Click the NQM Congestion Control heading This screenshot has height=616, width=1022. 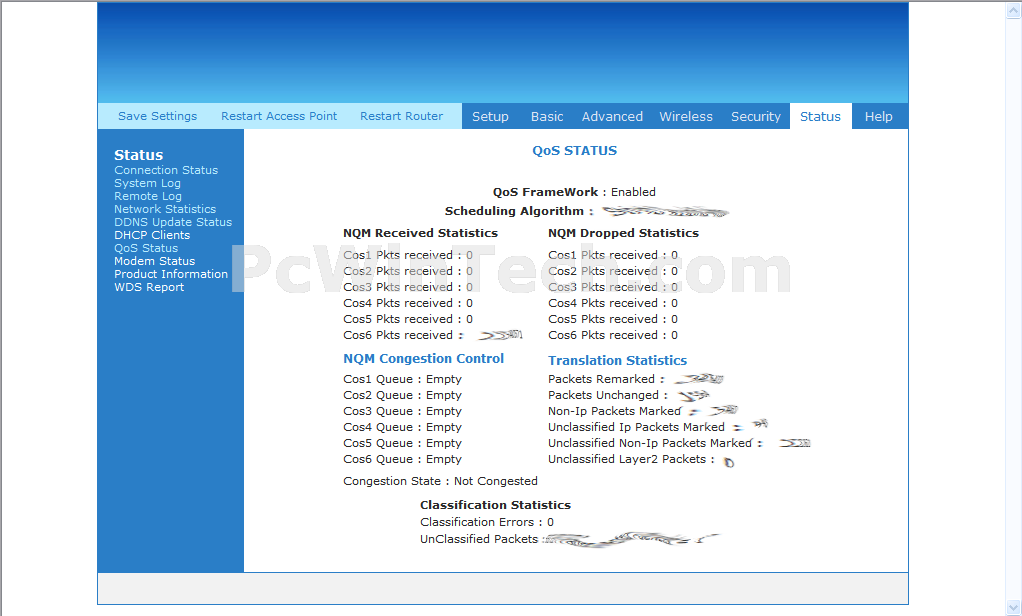point(424,359)
